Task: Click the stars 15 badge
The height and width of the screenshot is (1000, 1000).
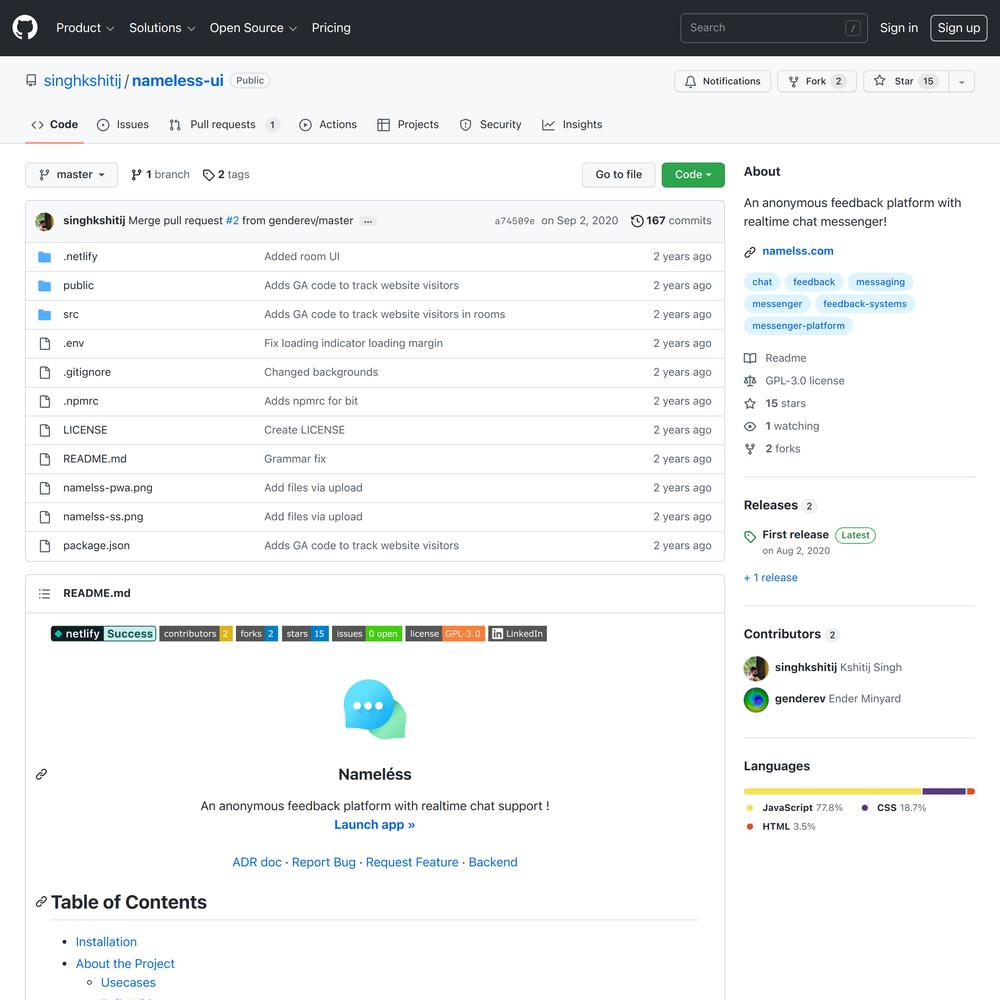Action: pyautogui.click(x=305, y=633)
